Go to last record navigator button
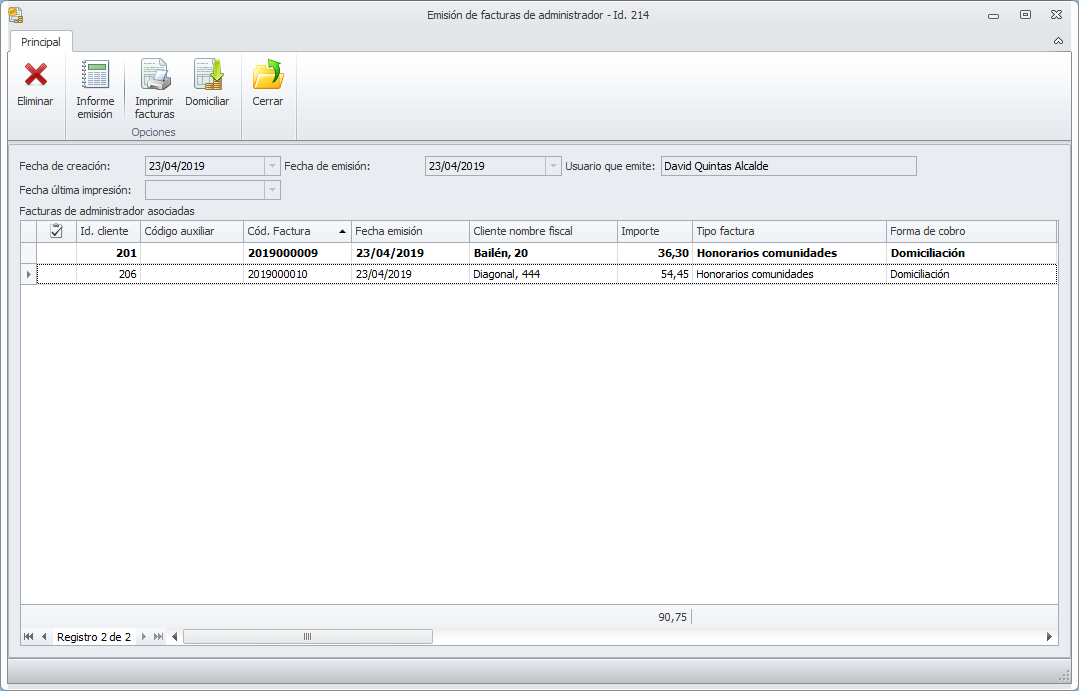Image resolution: width=1079 pixels, height=691 pixels. tap(158, 637)
